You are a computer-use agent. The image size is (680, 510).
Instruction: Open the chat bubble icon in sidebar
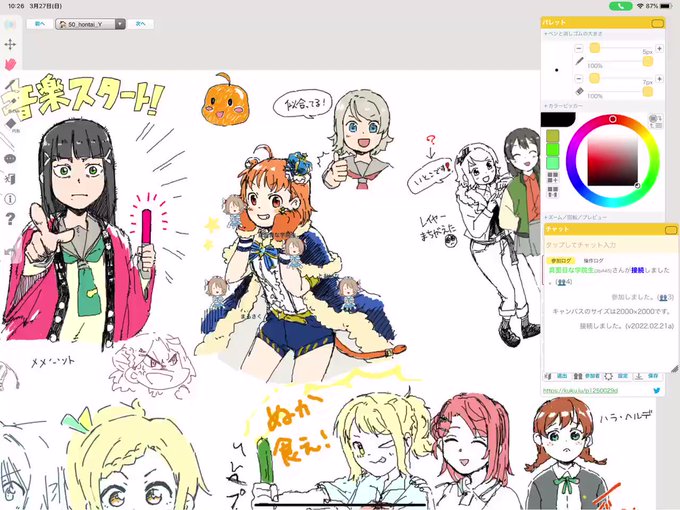(10, 159)
